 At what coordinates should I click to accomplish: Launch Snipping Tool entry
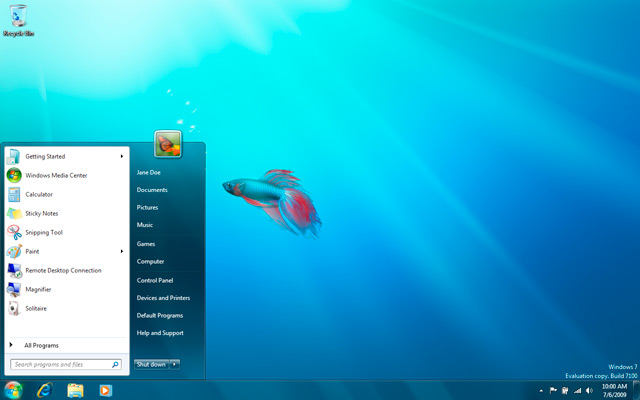(x=44, y=232)
